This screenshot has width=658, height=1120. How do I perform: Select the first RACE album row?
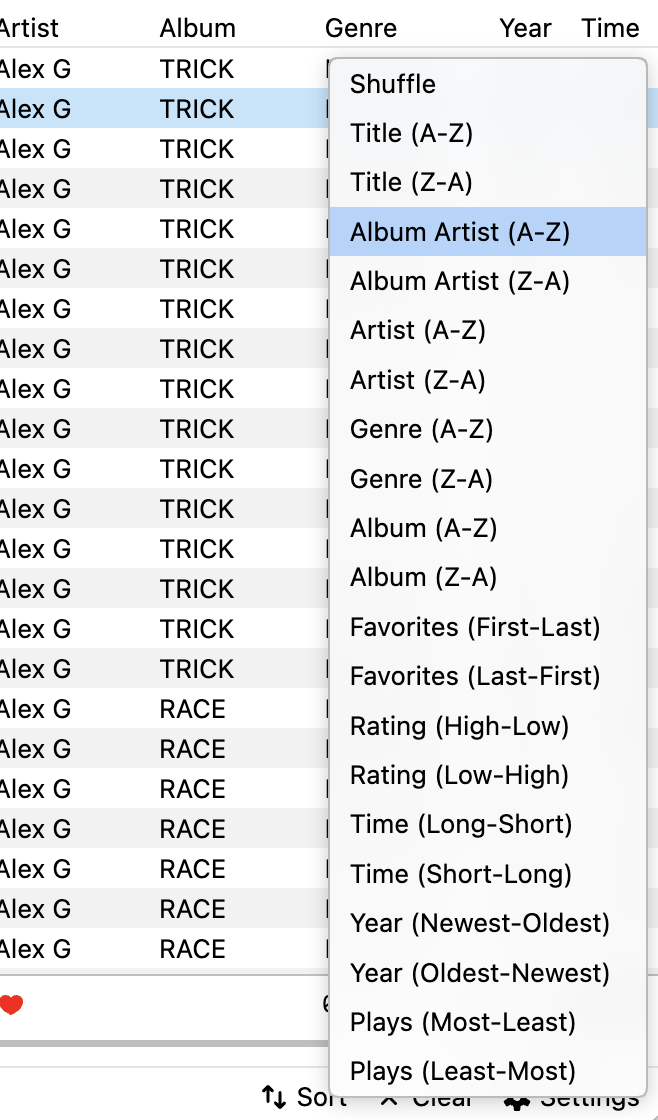(164, 709)
